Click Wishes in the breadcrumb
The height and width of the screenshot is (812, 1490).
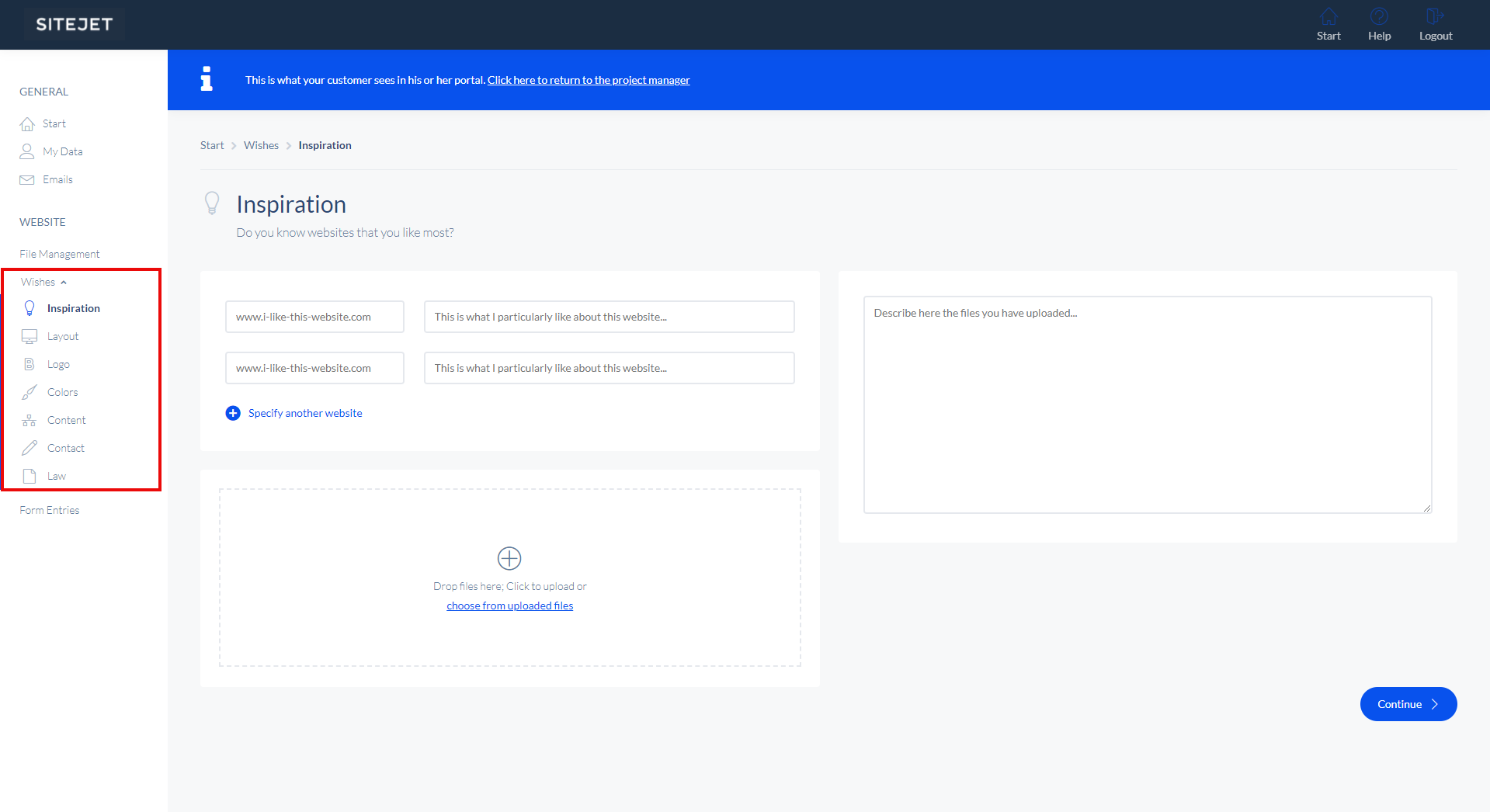261,145
